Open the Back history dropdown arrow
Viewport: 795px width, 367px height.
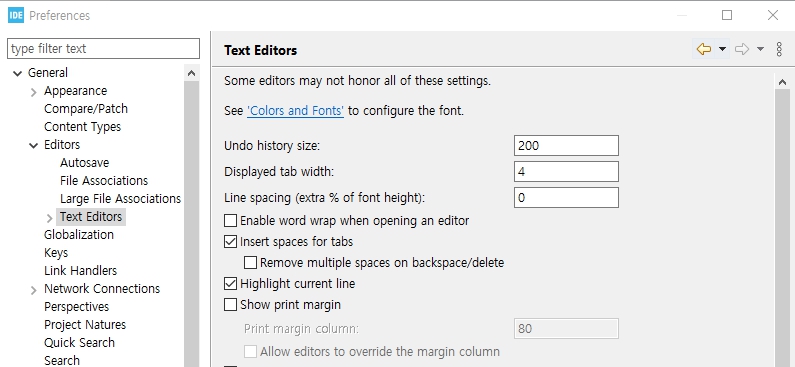722,49
